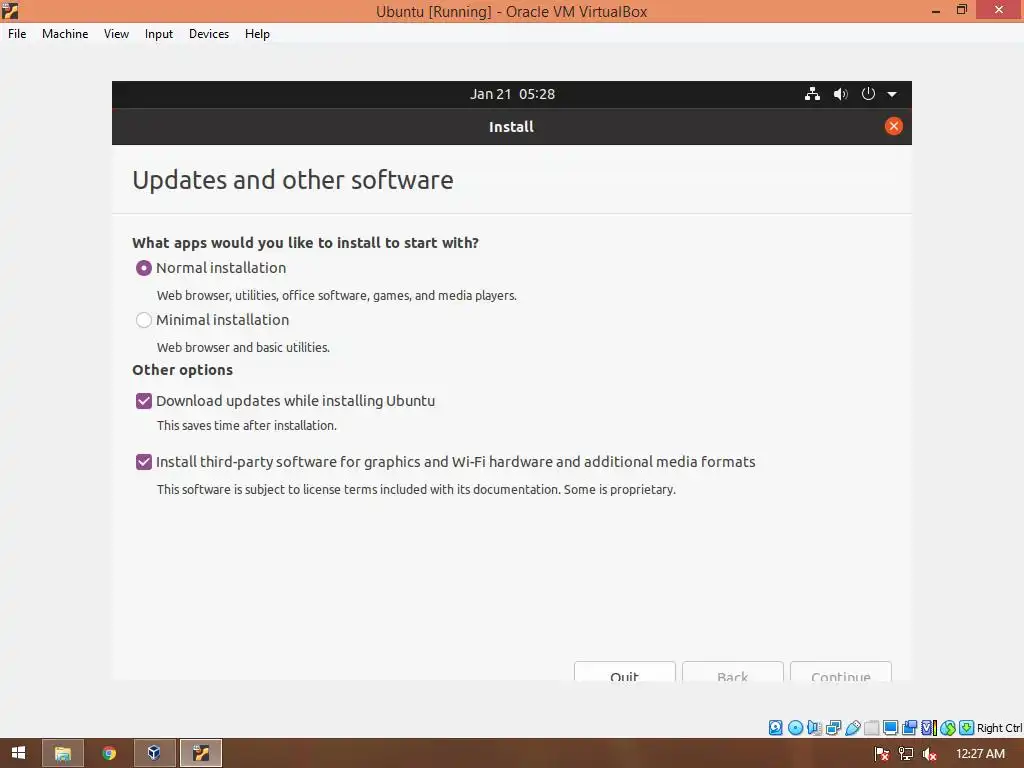Click the CPU virtualization status icon

[x=929, y=728]
